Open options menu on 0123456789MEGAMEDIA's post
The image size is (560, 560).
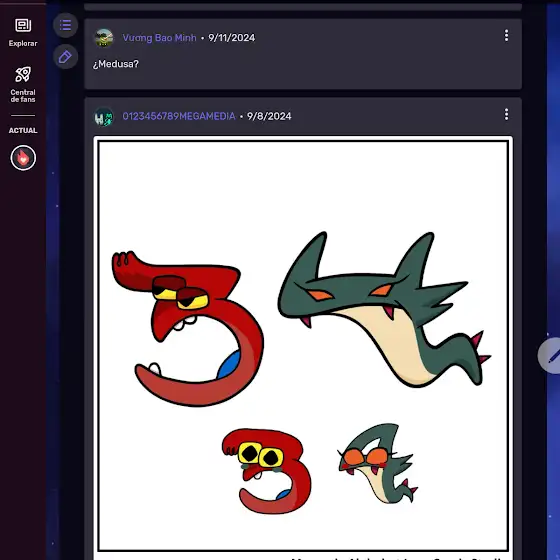click(x=506, y=115)
